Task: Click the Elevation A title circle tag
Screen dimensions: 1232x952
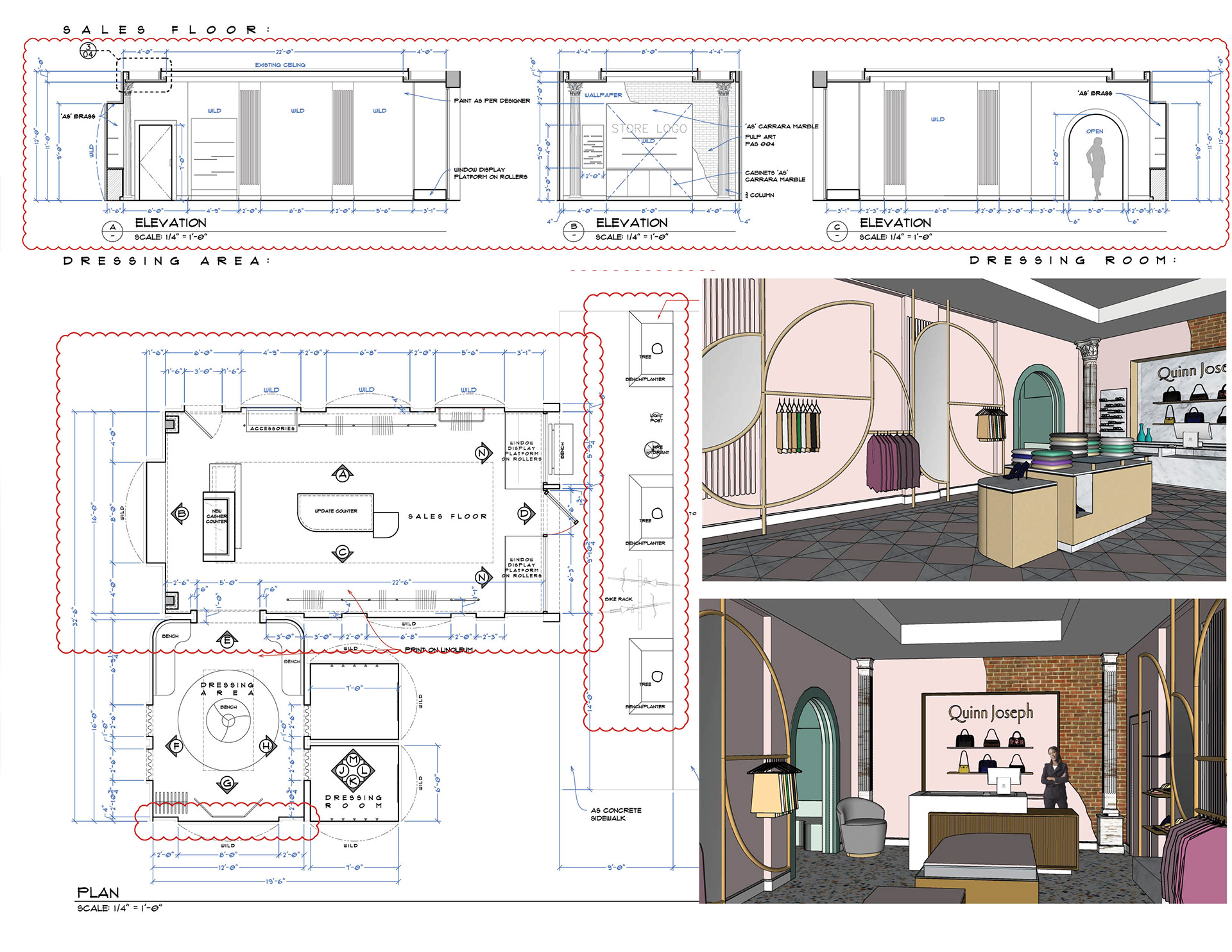Action: click(x=113, y=231)
